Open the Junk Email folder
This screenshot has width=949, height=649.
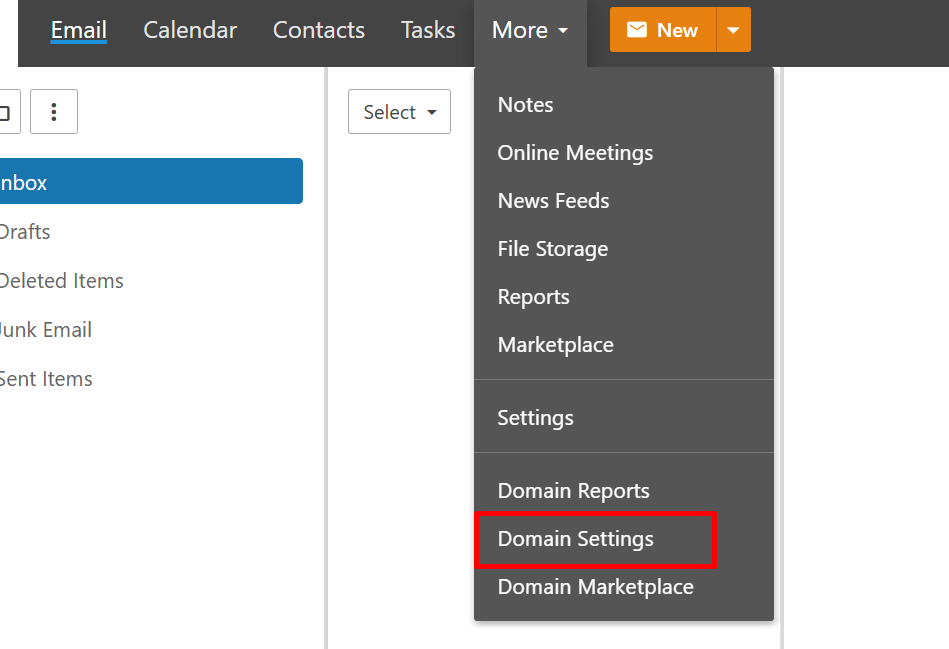point(46,330)
